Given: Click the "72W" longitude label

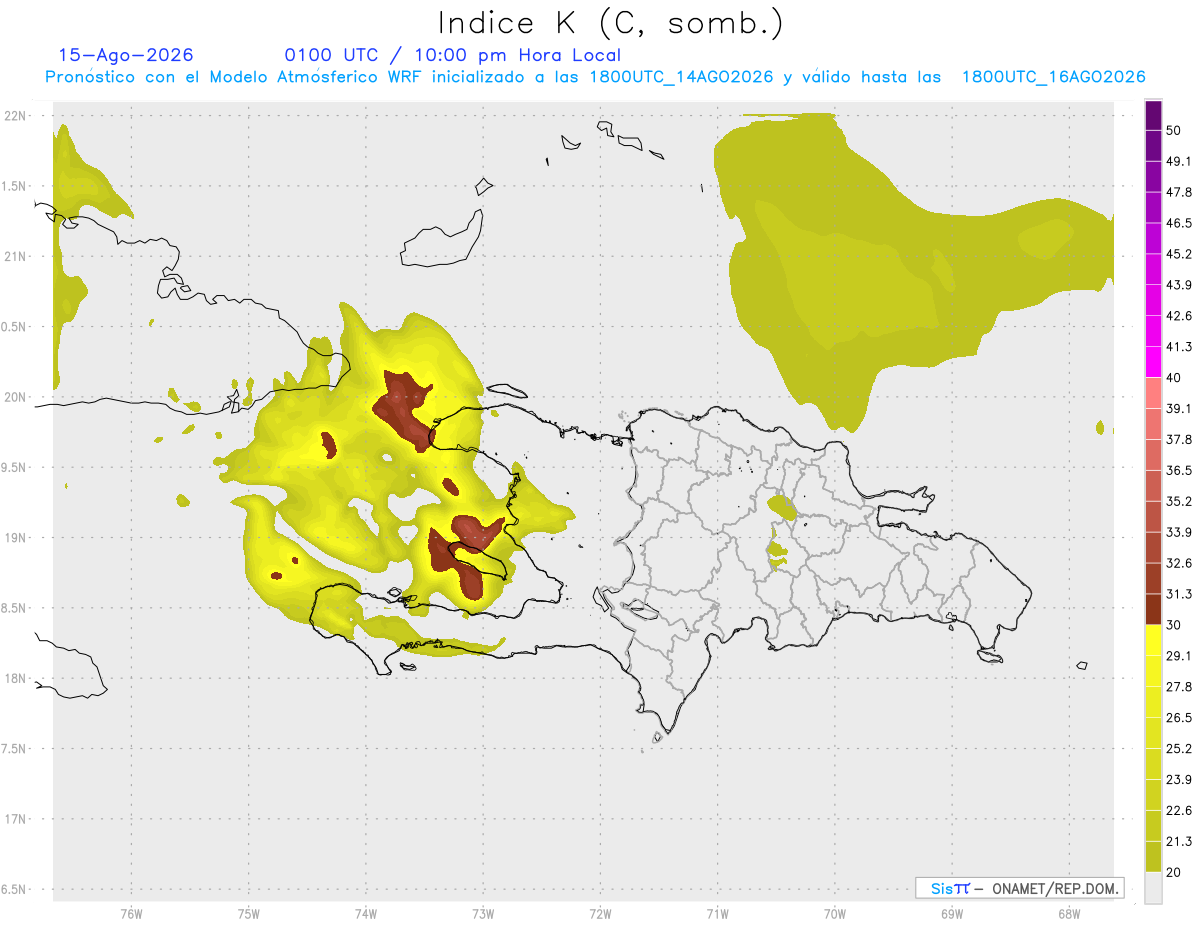Looking at the screenshot, I should pos(600,913).
